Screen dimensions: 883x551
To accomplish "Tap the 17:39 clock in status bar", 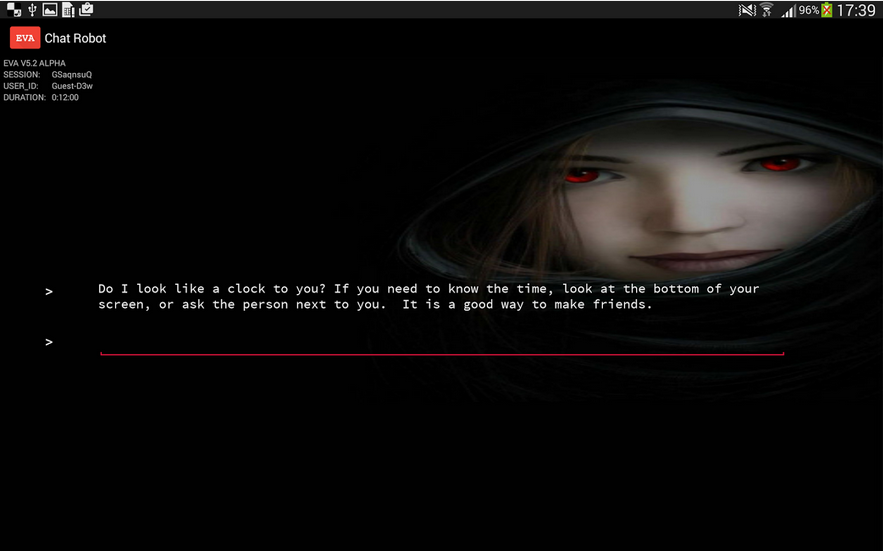I will (x=856, y=10).
